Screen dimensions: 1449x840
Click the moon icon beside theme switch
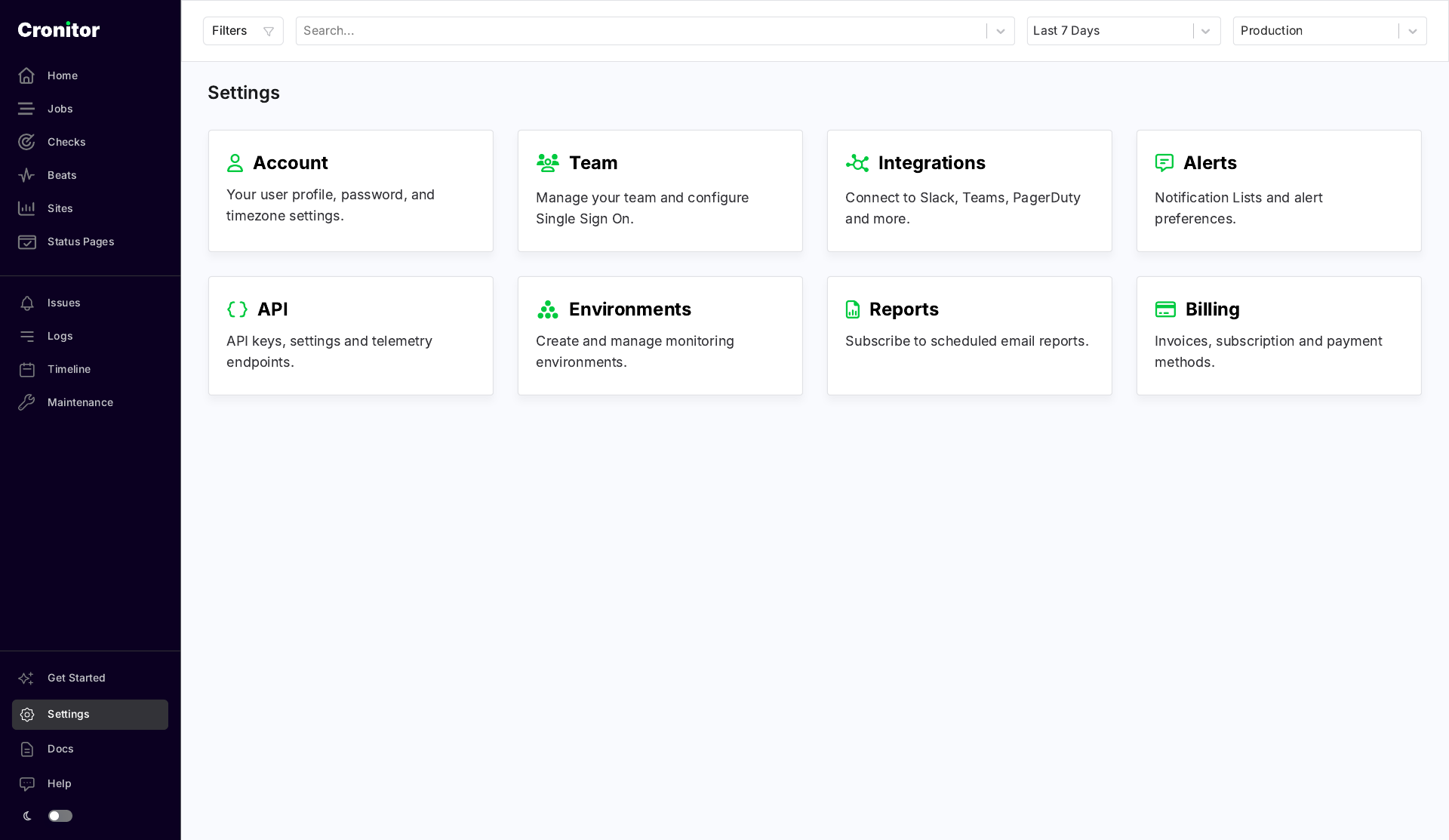27,816
